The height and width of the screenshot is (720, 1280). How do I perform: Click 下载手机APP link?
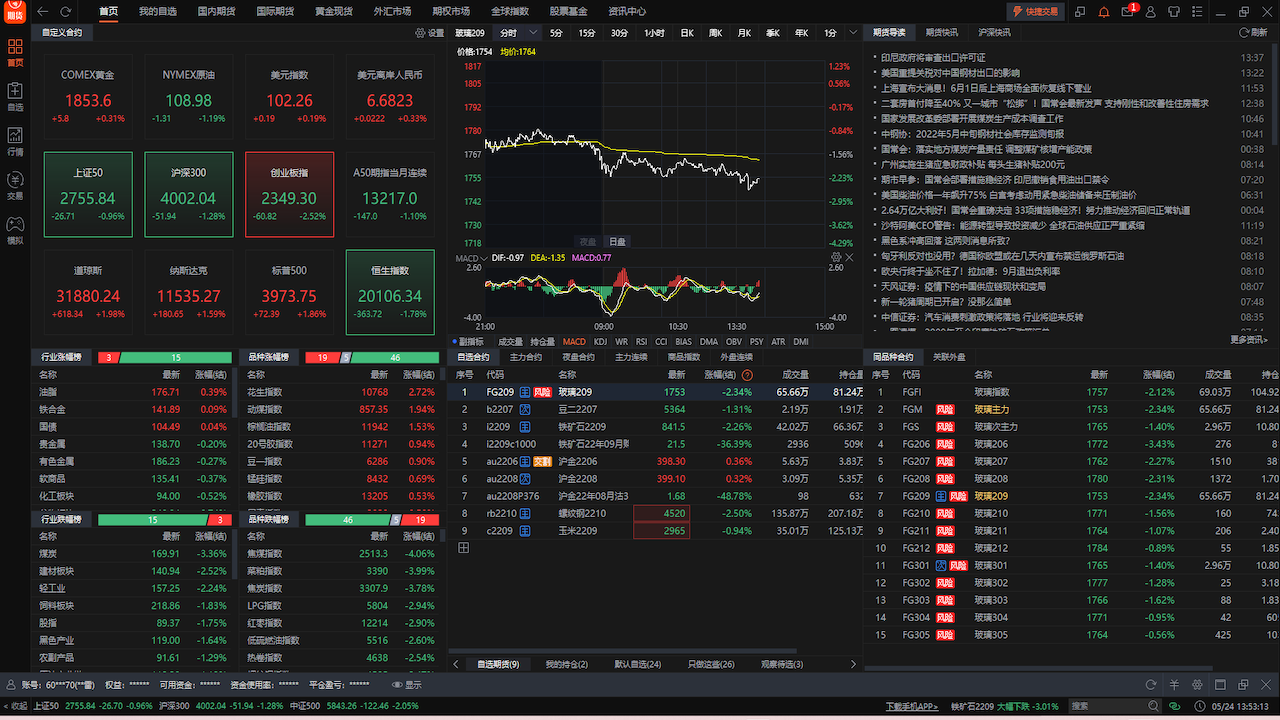912,706
